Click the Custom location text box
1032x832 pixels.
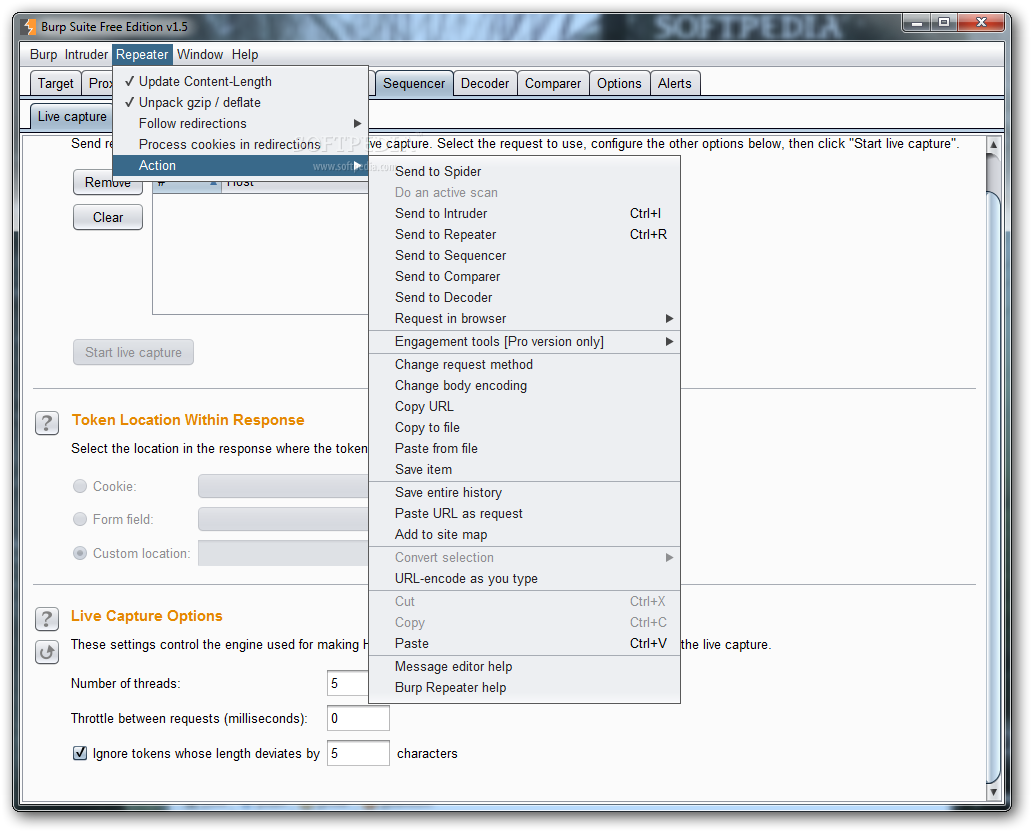[x=283, y=554]
